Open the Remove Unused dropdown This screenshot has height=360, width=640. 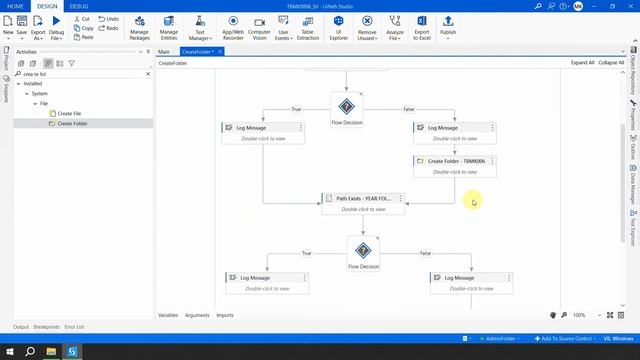pos(367,28)
